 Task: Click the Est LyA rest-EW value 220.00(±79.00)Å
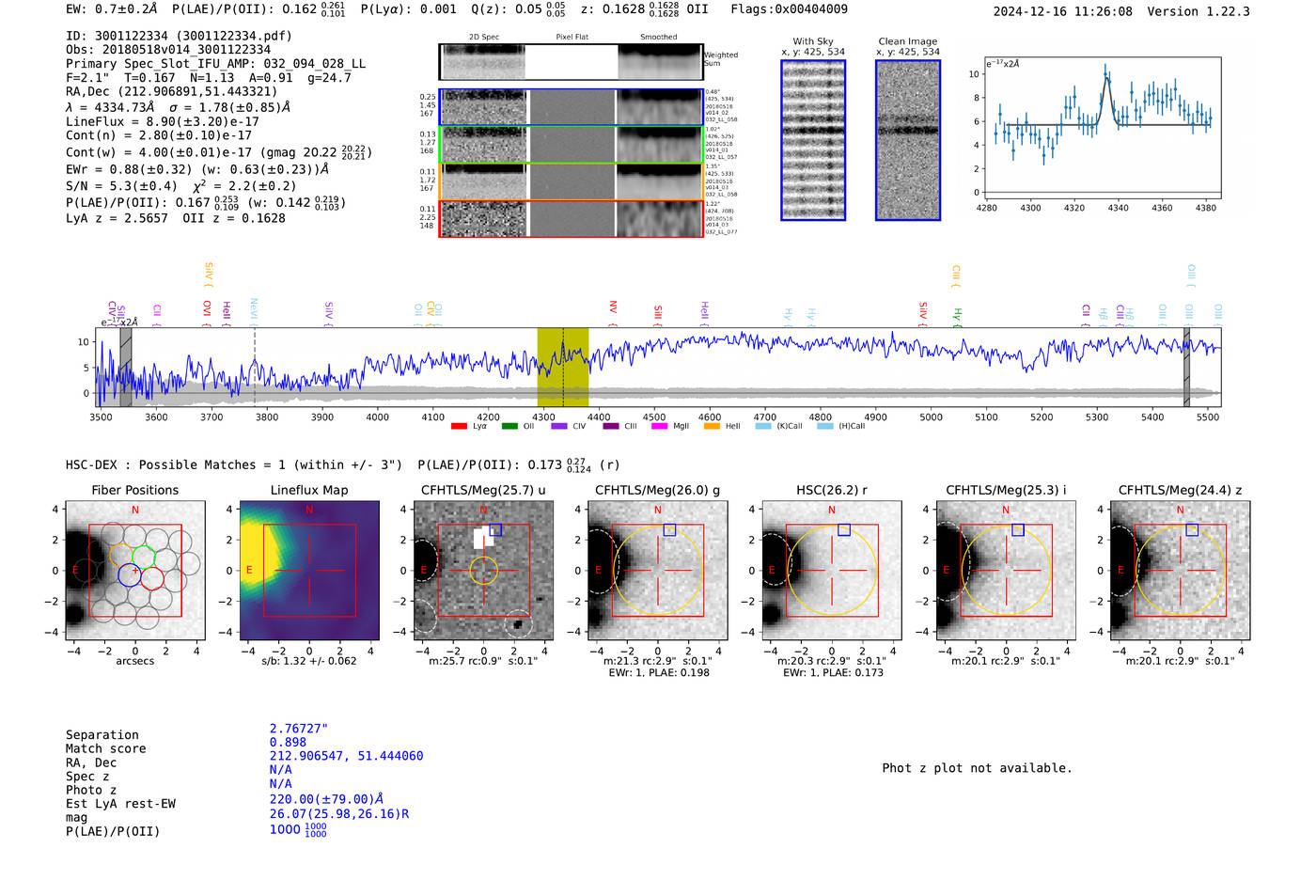coord(326,799)
